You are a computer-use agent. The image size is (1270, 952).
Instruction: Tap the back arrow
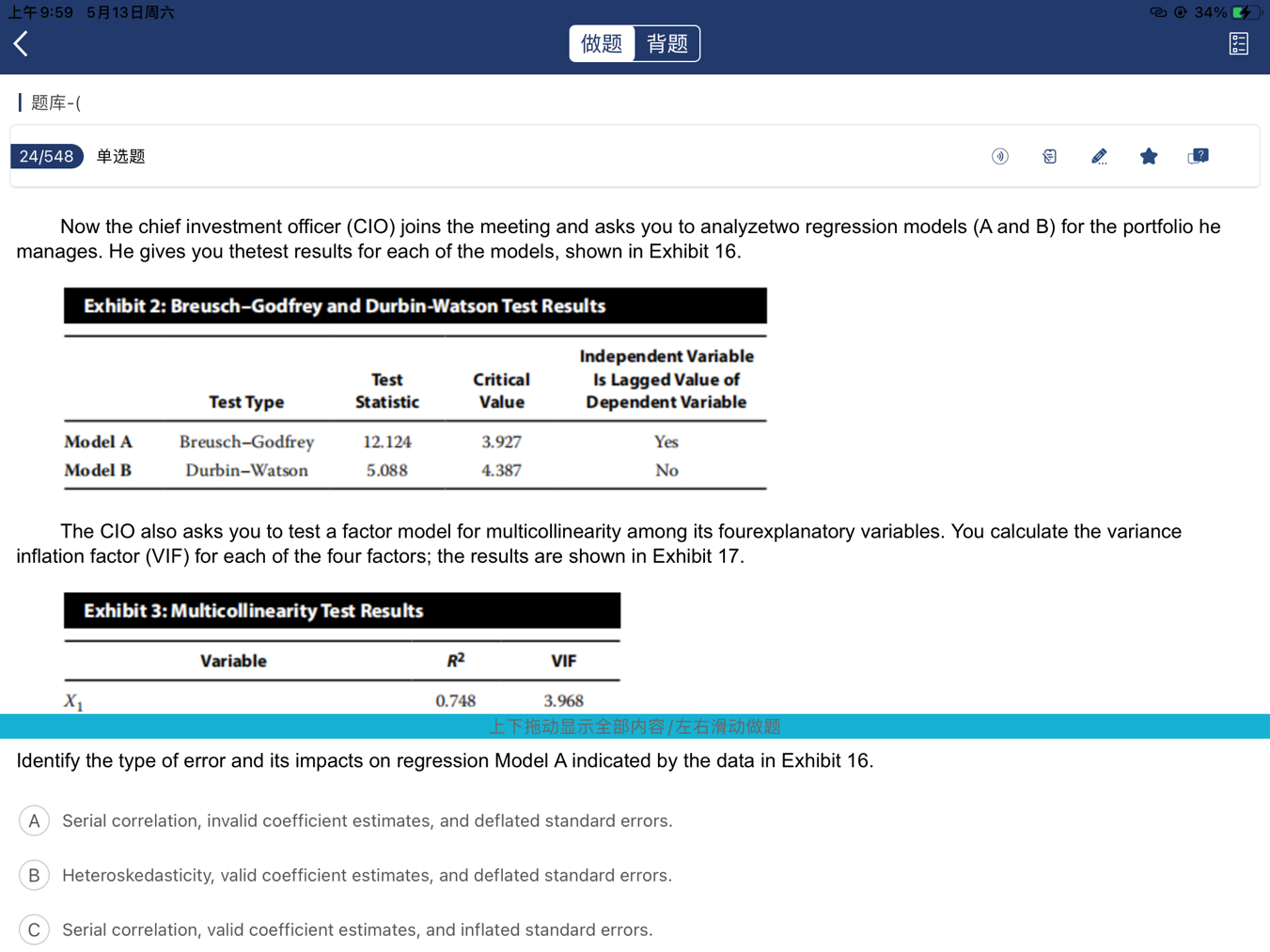click(x=21, y=43)
